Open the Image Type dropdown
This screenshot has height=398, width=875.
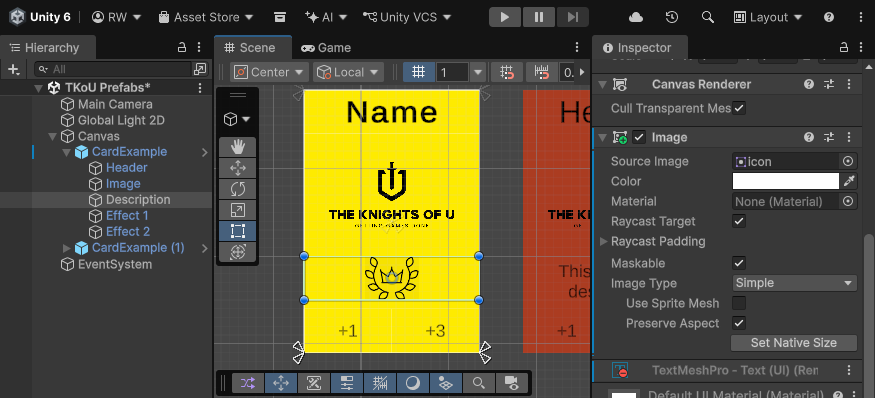794,283
